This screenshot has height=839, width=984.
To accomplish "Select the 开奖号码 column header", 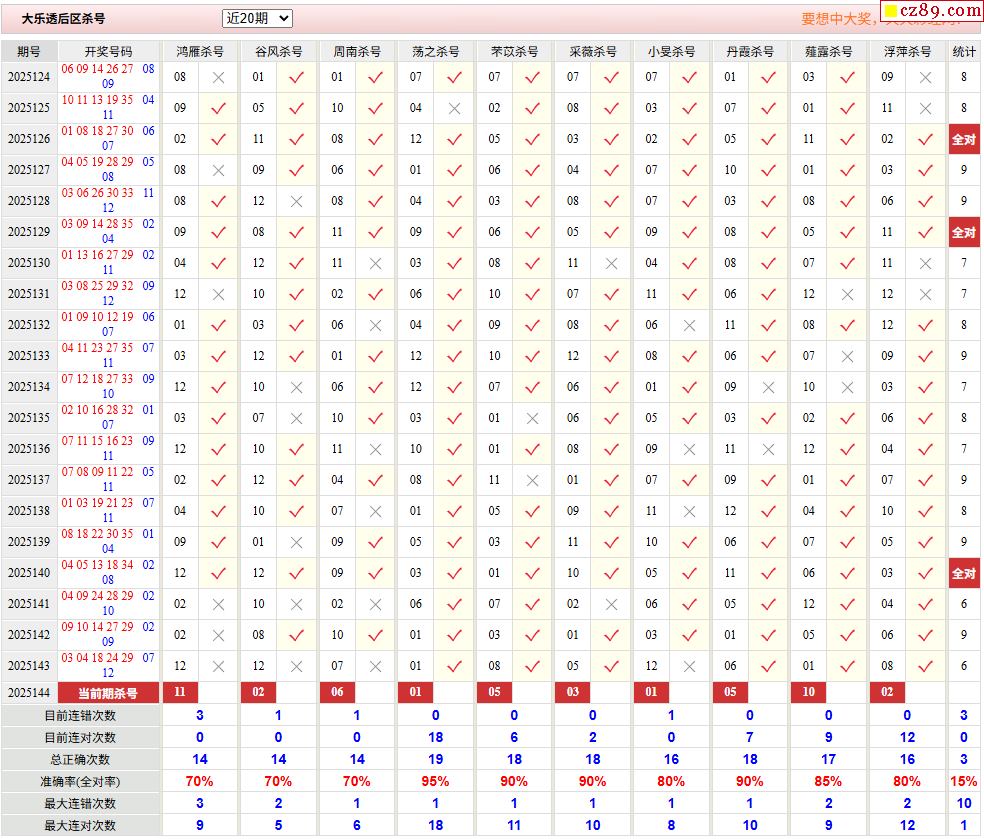I will (x=108, y=51).
